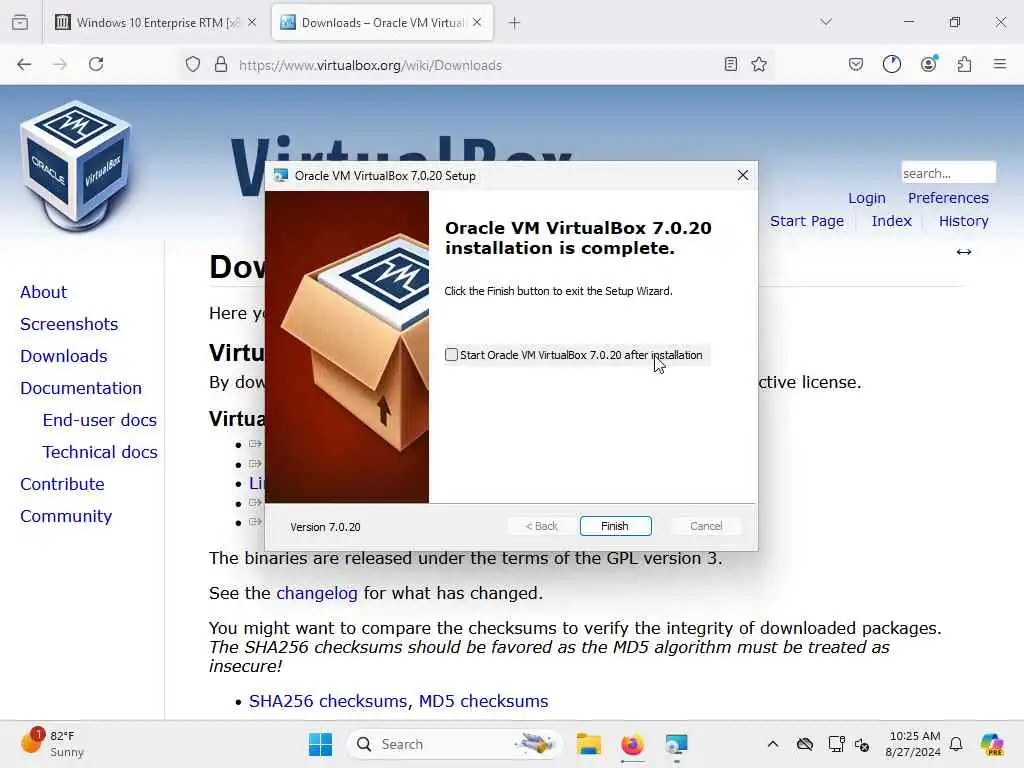Bookmark this page with the star icon
Image resolution: width=1024 pixels, height=768 pixels.
[x=759, y=64]
